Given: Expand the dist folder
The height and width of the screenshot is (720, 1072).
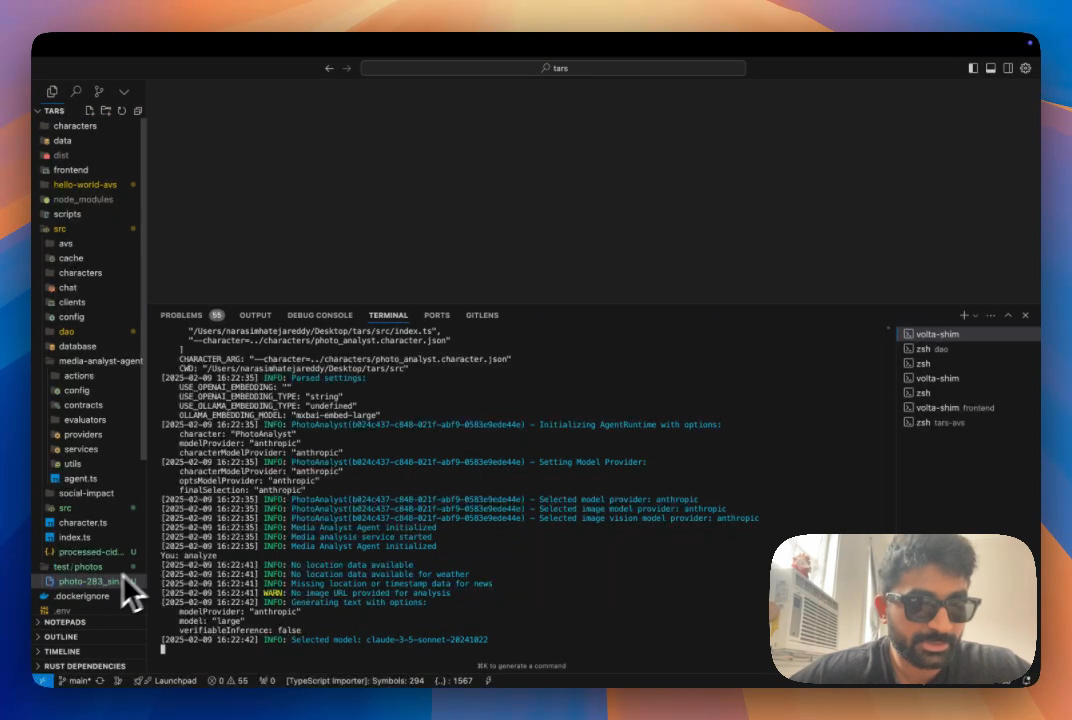Looking at the screenshot, I should coord(61,155).
